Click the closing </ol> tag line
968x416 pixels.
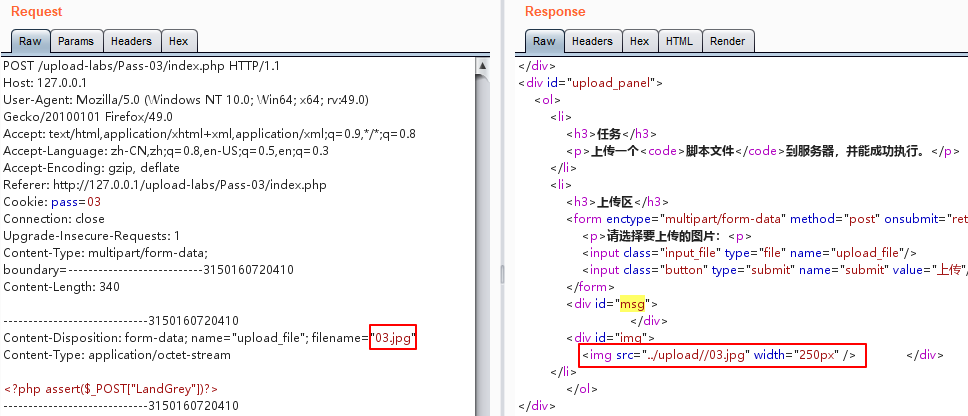pyautogui.click(x=582, y=389)
